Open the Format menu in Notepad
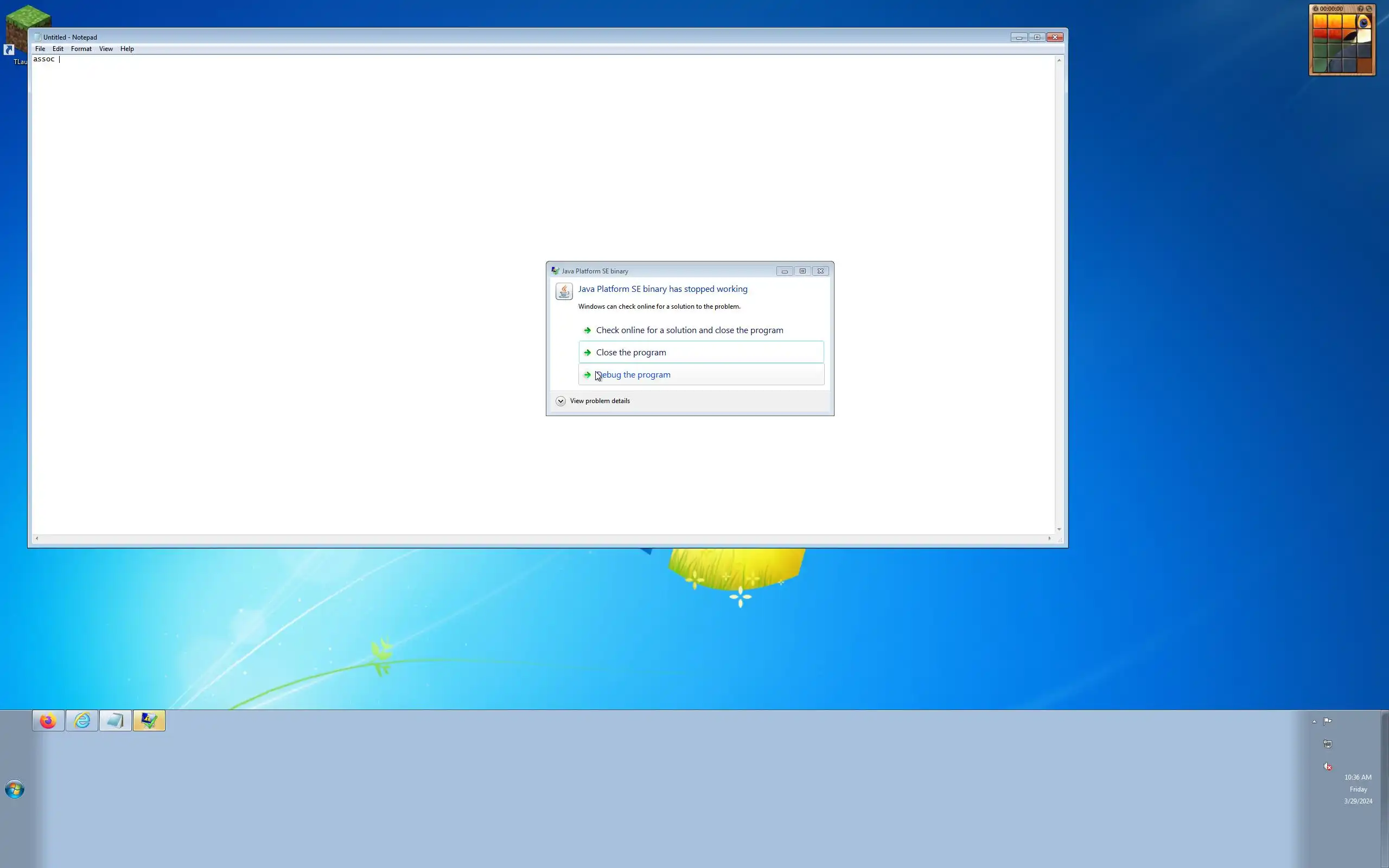1389x868 pixels. pyautogui.click(x=81, y=49)
